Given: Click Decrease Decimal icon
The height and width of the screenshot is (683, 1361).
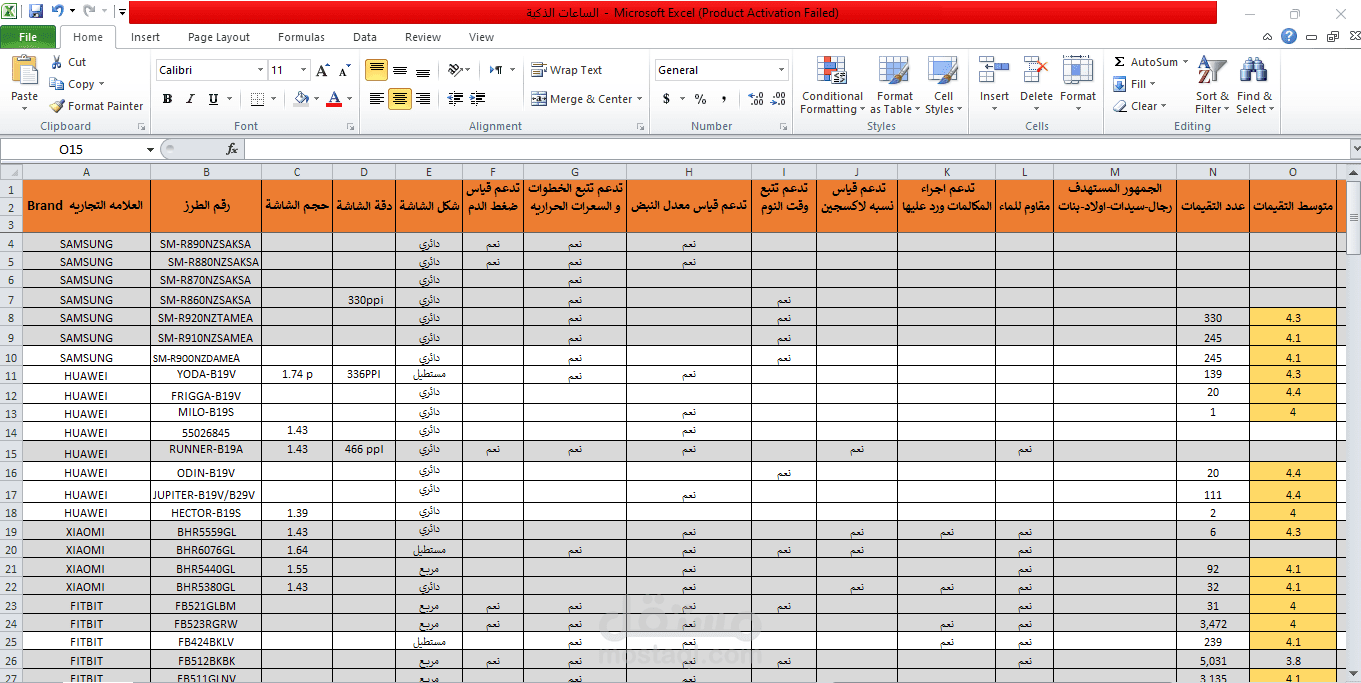Looking at the screenshot, I should coord(778,99).
